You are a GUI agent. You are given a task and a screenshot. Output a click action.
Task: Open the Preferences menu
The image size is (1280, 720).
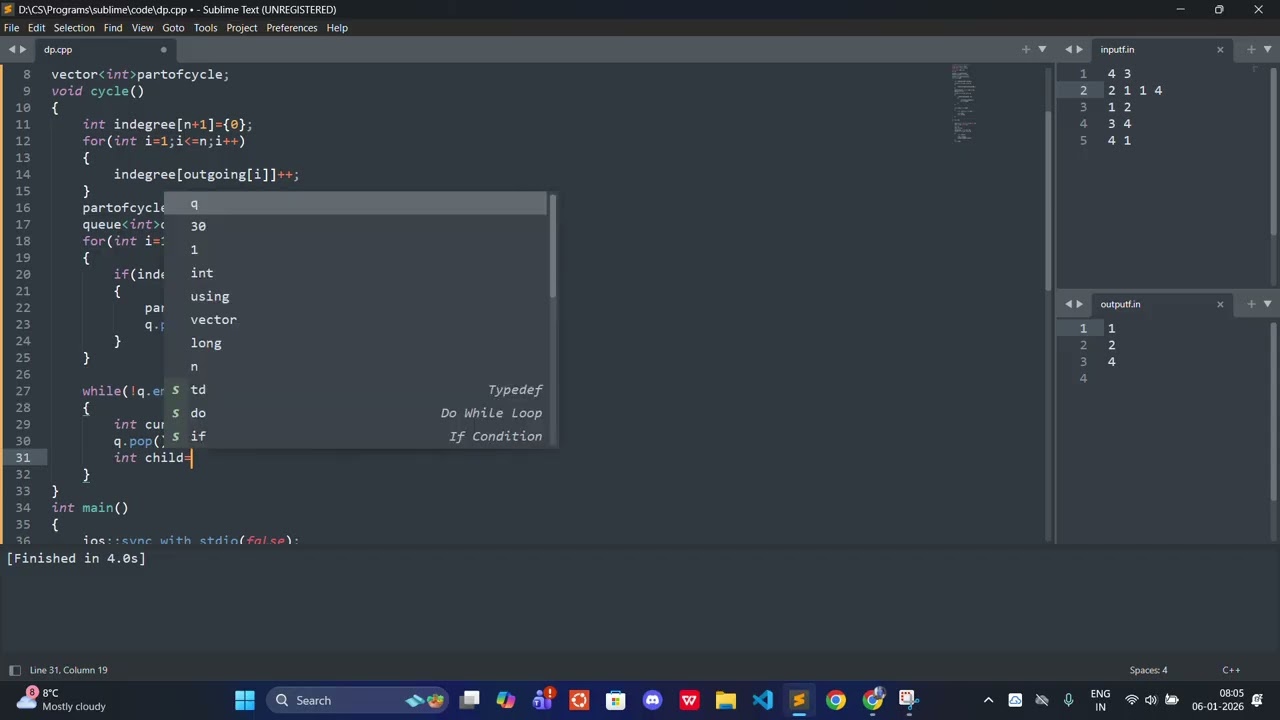(x=292, y=28)
